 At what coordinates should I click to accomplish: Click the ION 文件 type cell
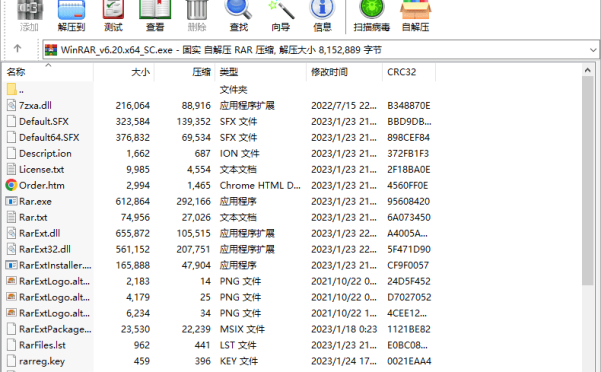click(240, 154)
